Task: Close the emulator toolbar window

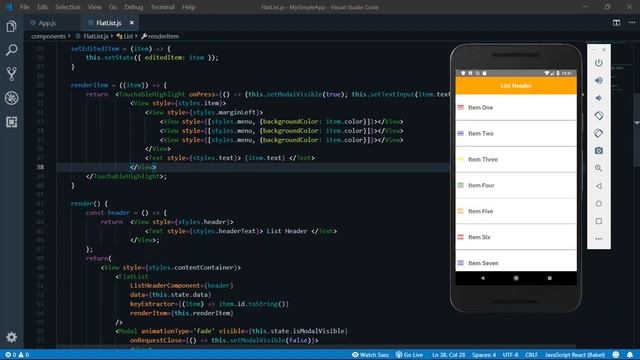Action: [x=604, y=49]
